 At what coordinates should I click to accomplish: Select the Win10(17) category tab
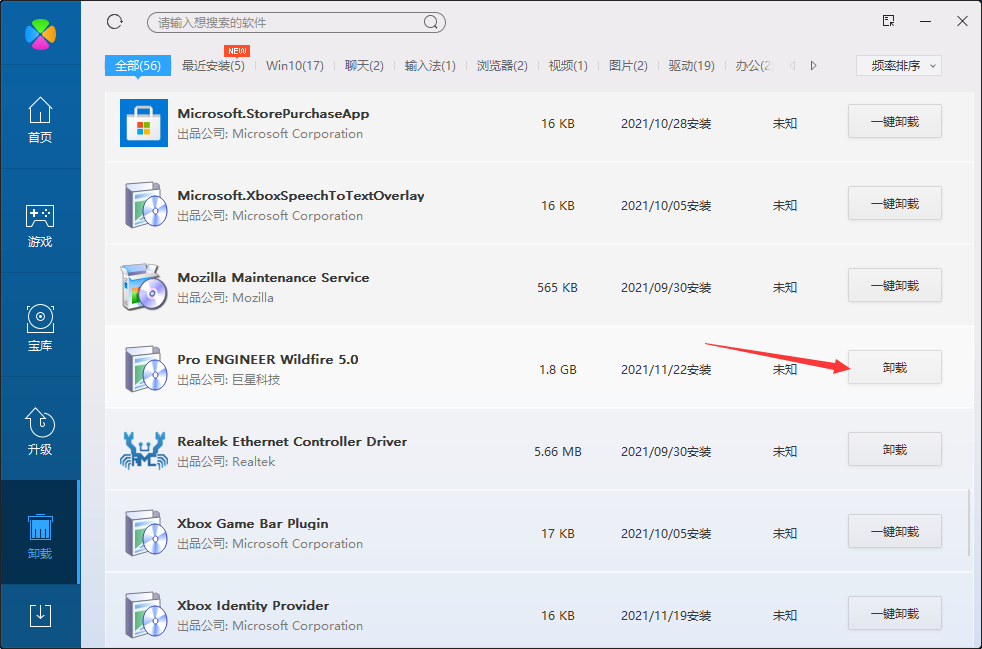[295, 66]
